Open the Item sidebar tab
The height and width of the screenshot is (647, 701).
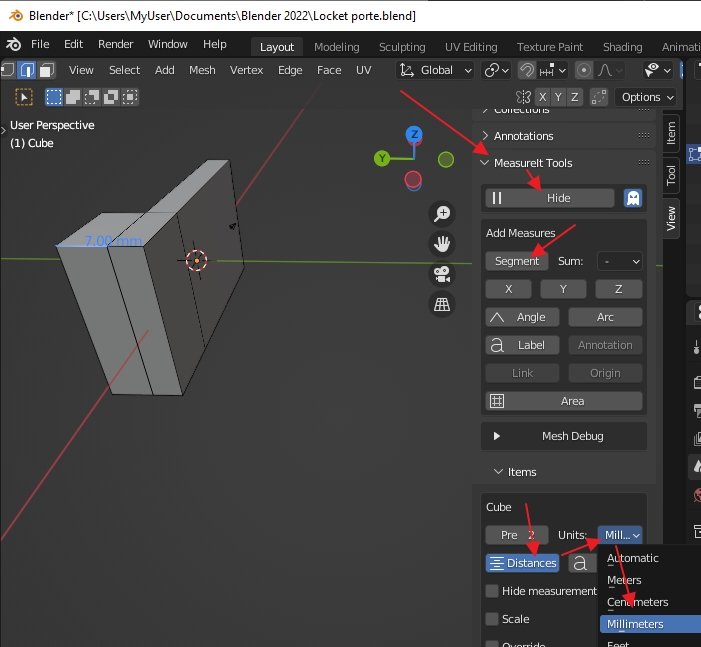click(x=671, y=133)
